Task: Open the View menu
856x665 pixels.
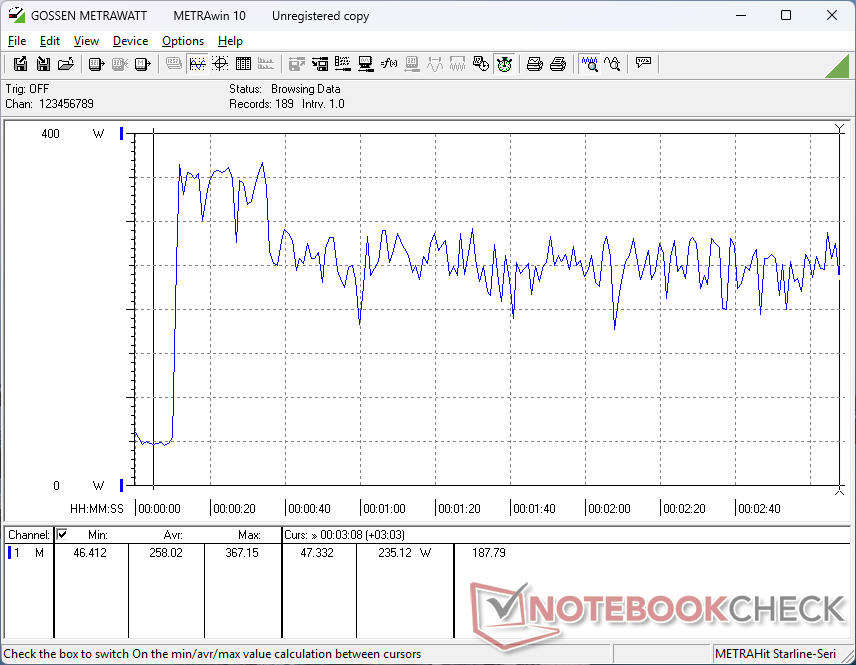Action: [x=86, y=41]
